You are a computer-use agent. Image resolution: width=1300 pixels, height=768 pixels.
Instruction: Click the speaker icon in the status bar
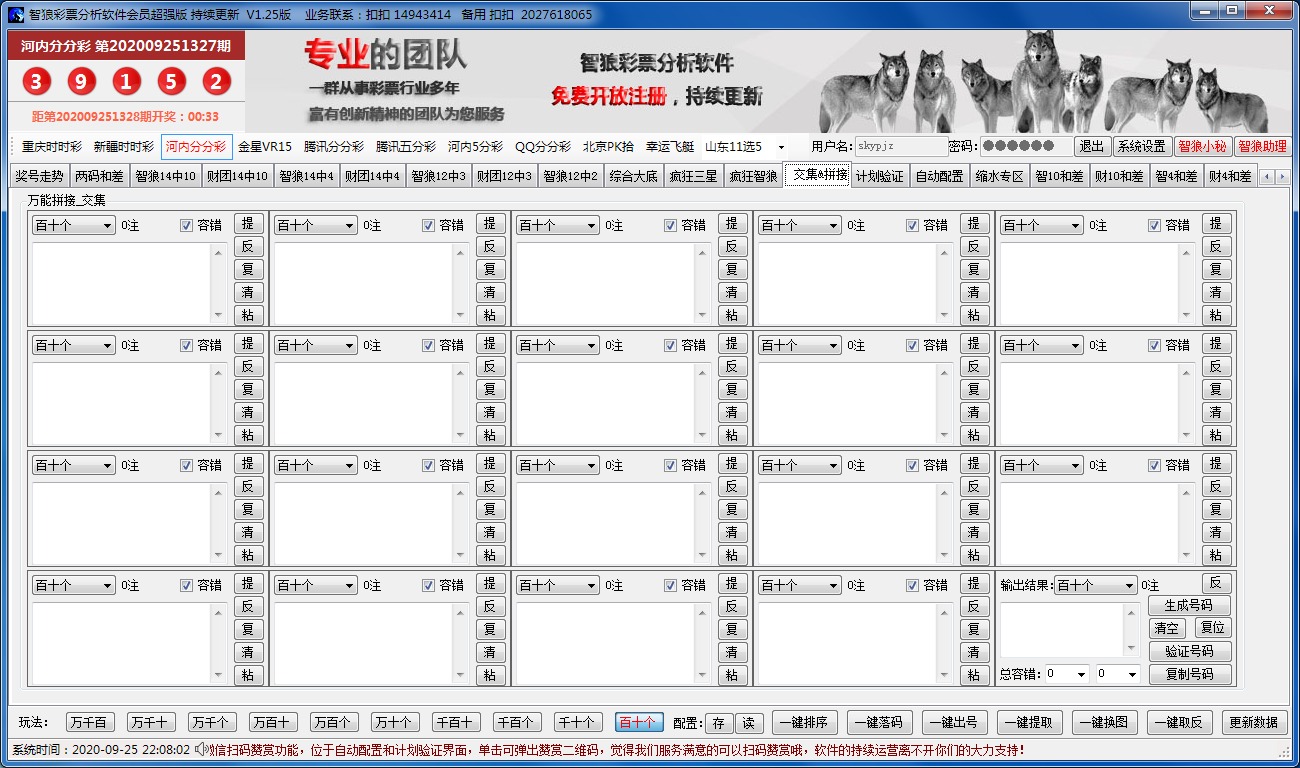tap(201, 749)
